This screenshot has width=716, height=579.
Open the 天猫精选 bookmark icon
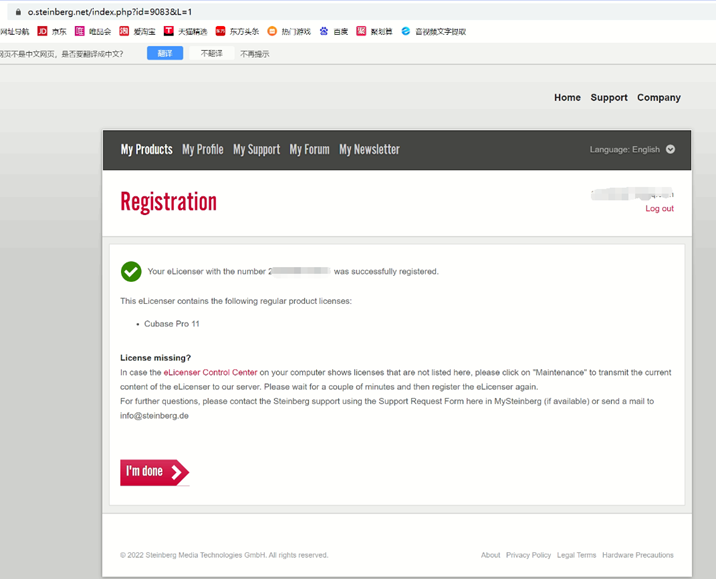point(169,32)
